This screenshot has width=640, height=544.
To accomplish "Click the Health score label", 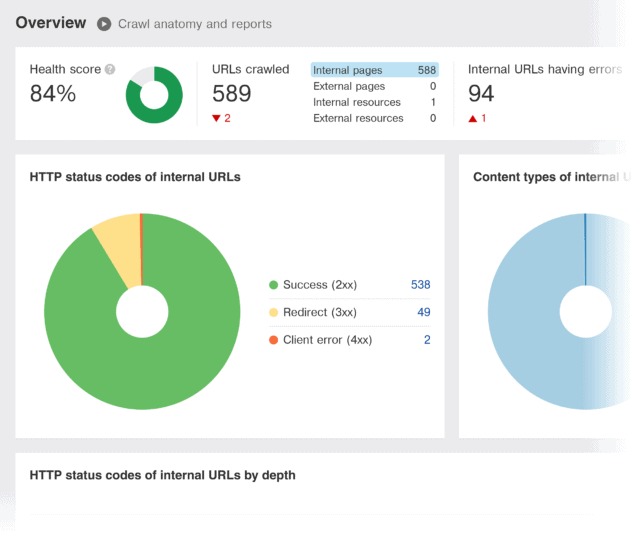I will tap(65, 69).
